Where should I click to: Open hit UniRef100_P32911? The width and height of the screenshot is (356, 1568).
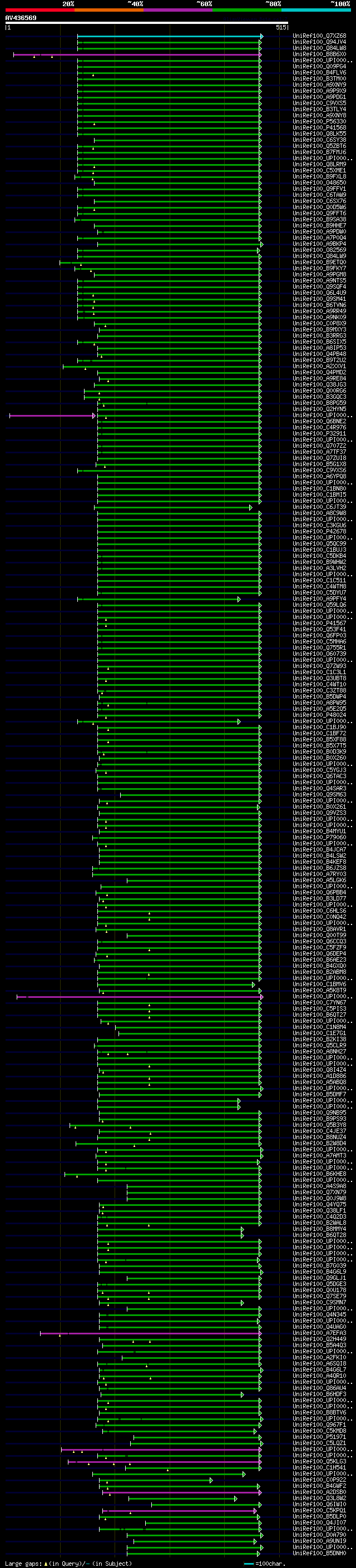(319, 433)
